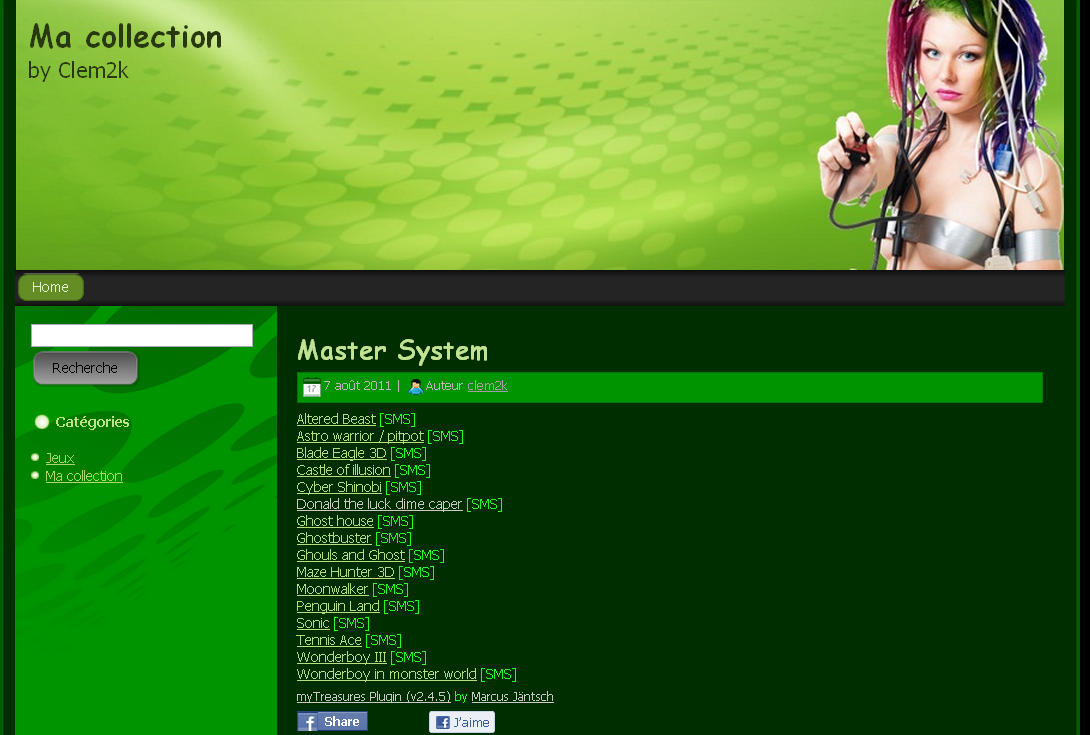The width and height of the screenshot is (1090, 735).
Task: Open the Jeux category link
Action: click(60, 458)
